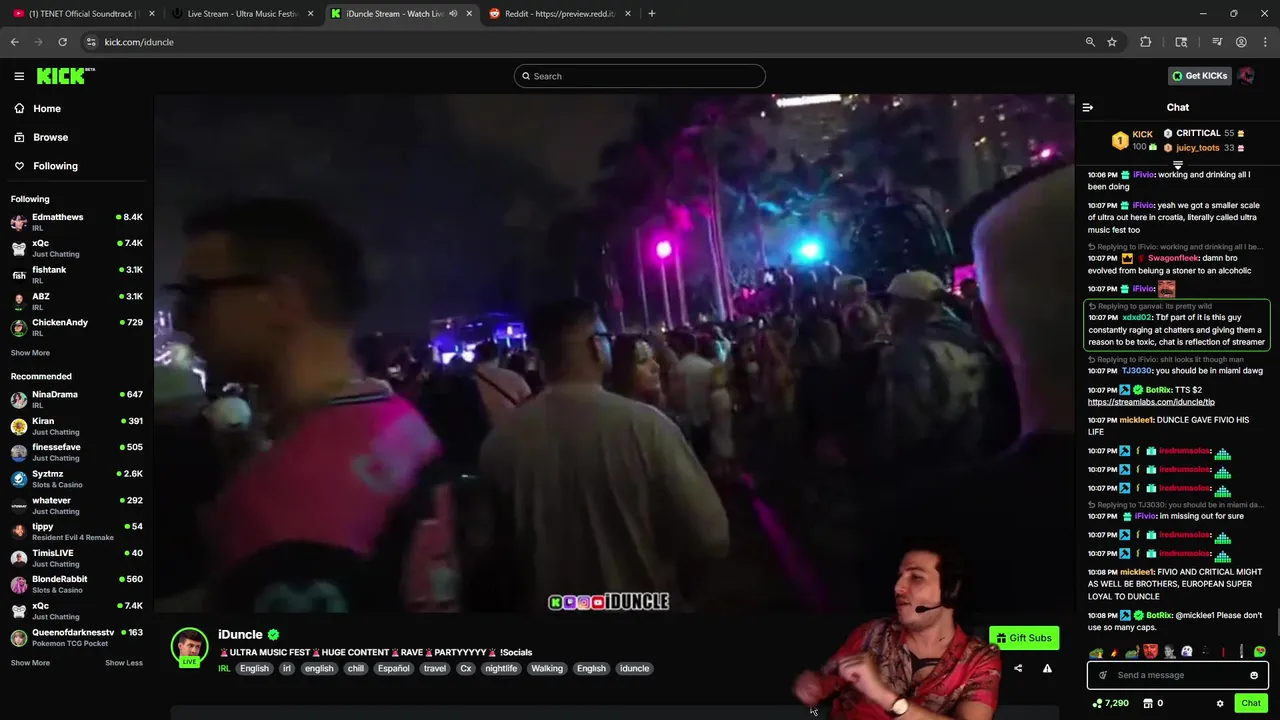Open browser extensions puzzle icon

1146,42
